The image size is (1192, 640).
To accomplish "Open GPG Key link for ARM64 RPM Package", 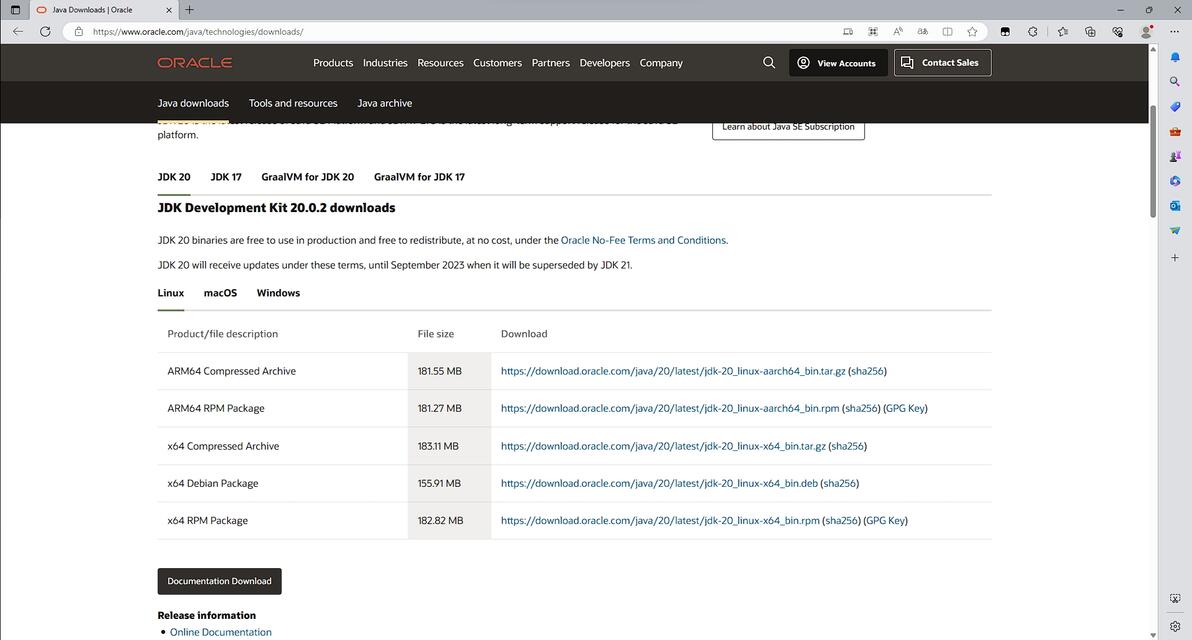I will 905,408.
